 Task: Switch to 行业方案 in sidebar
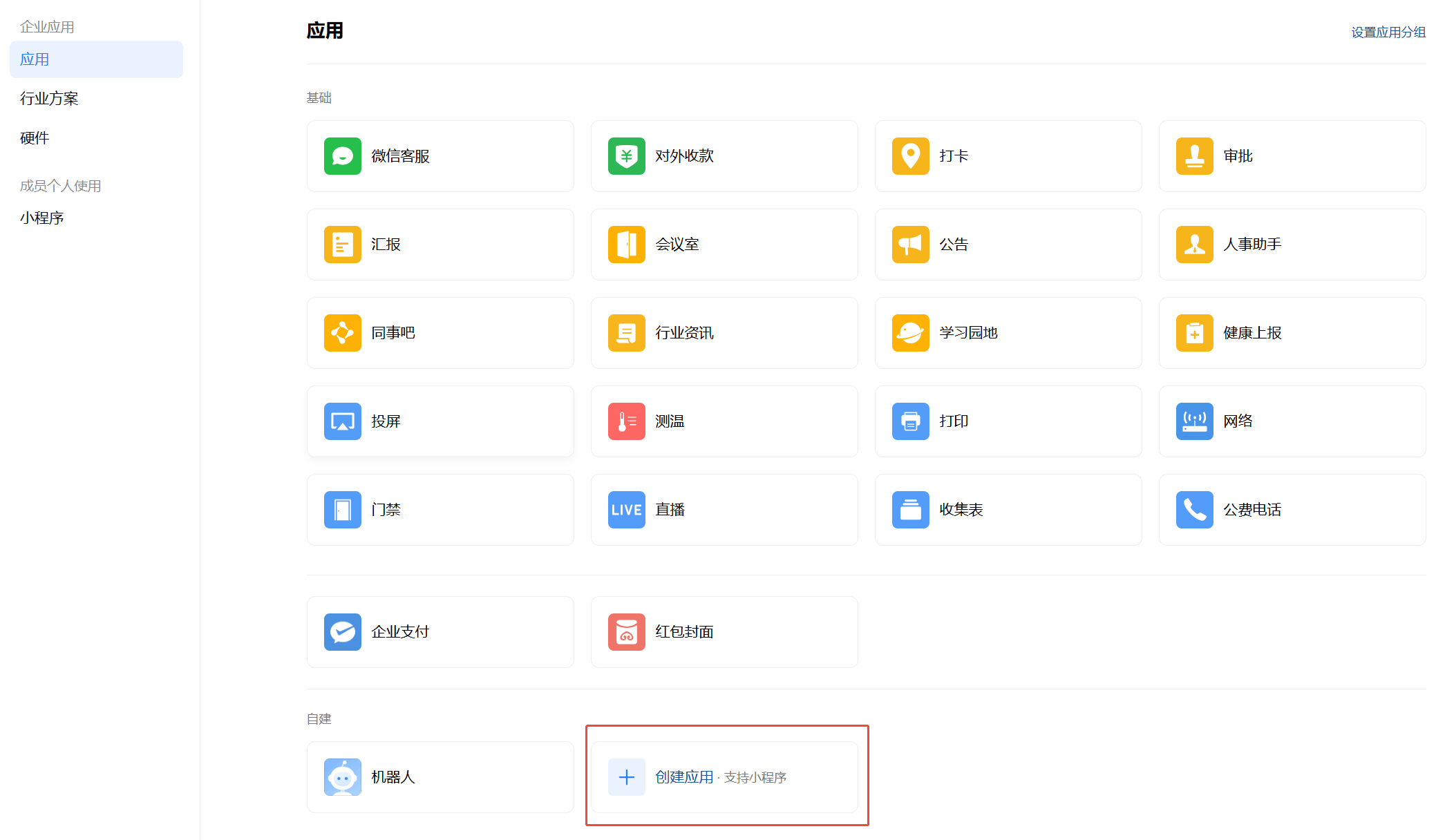(x=49, y=99)
